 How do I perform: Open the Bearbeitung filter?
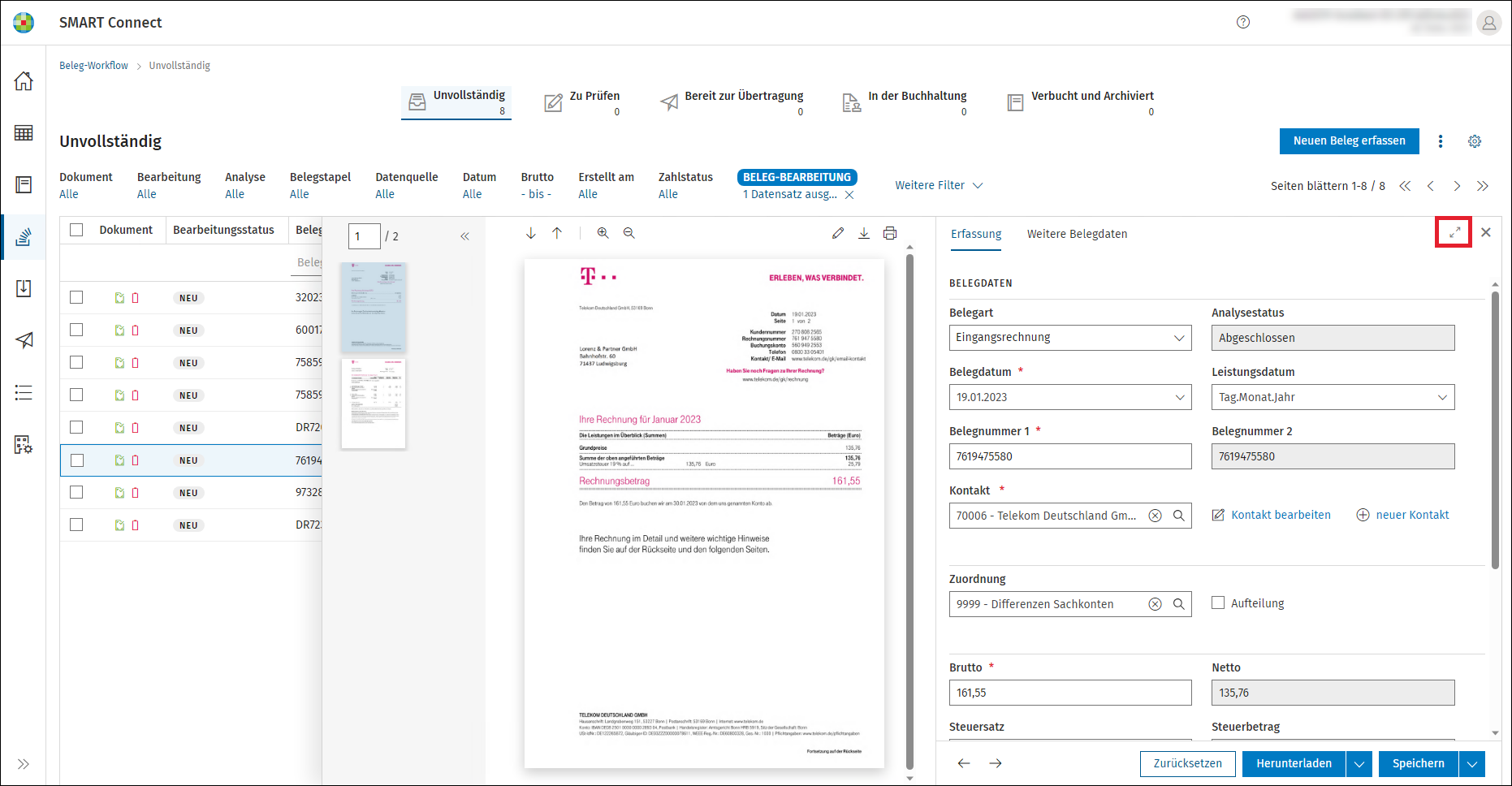point(169,185)
